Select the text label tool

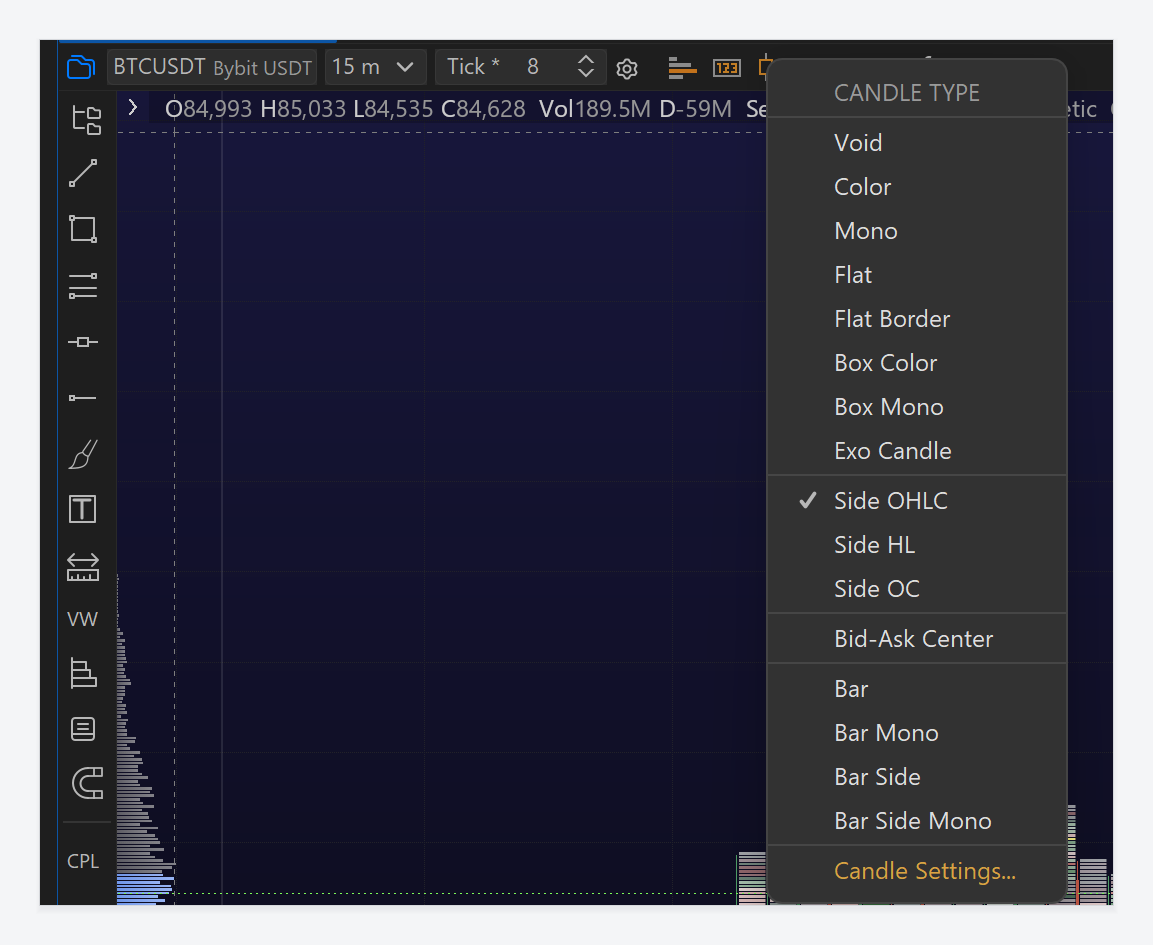coord(82,509)
